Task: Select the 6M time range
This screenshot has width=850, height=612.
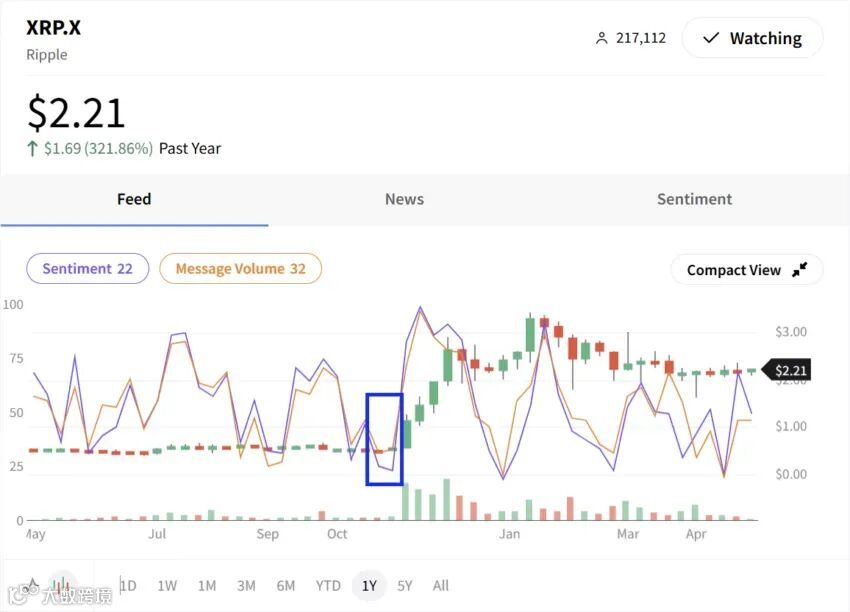Action: point(286,585)
